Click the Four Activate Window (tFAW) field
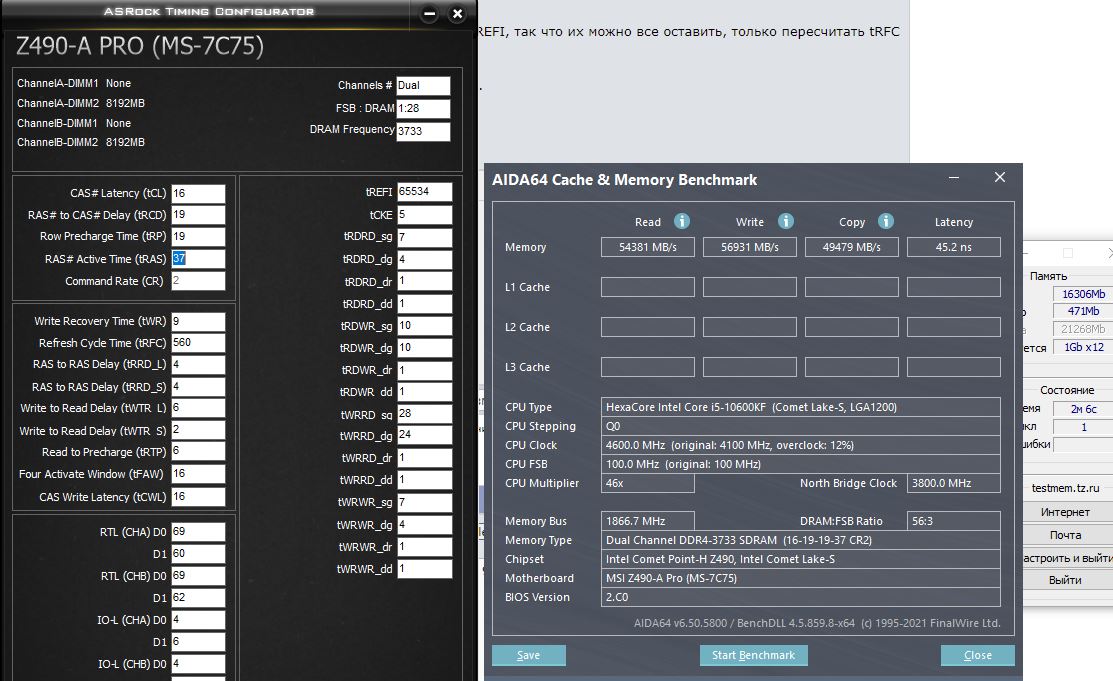Viewport: 1113px width, 681px height. (198, 474)
